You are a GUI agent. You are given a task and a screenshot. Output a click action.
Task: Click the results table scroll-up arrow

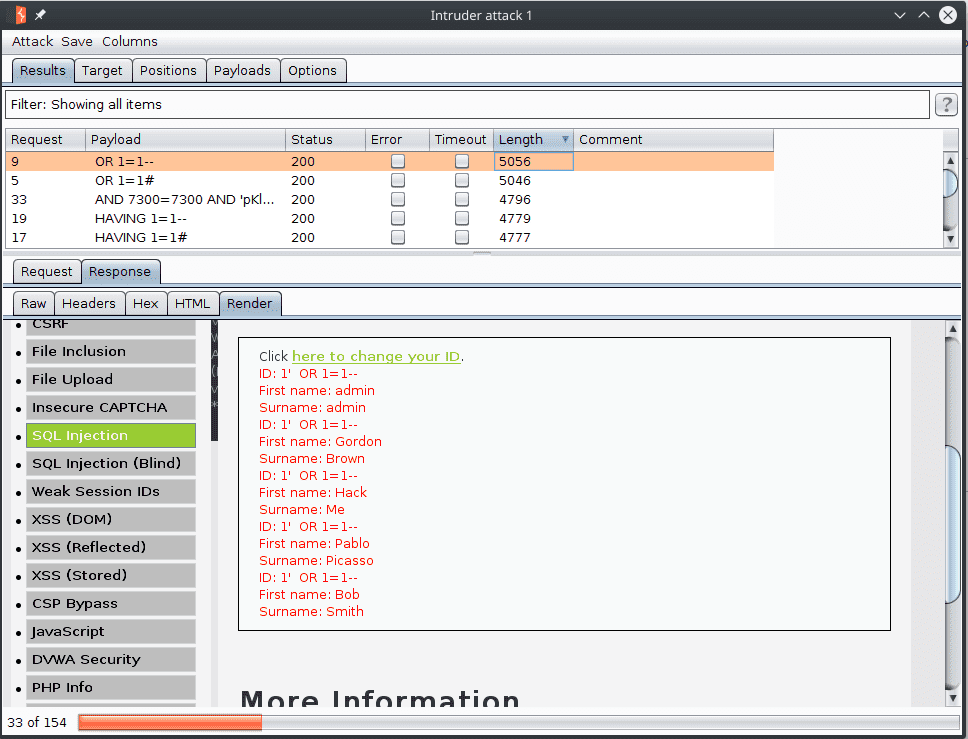pos(951,161)
